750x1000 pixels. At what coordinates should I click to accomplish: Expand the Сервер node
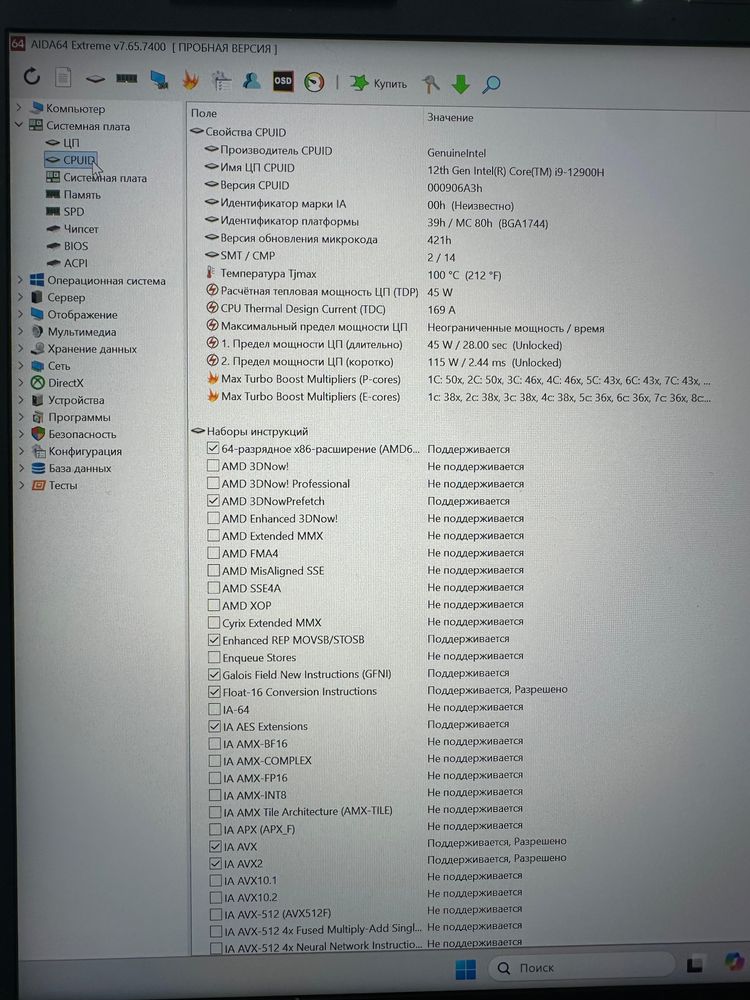click(20, 297)
